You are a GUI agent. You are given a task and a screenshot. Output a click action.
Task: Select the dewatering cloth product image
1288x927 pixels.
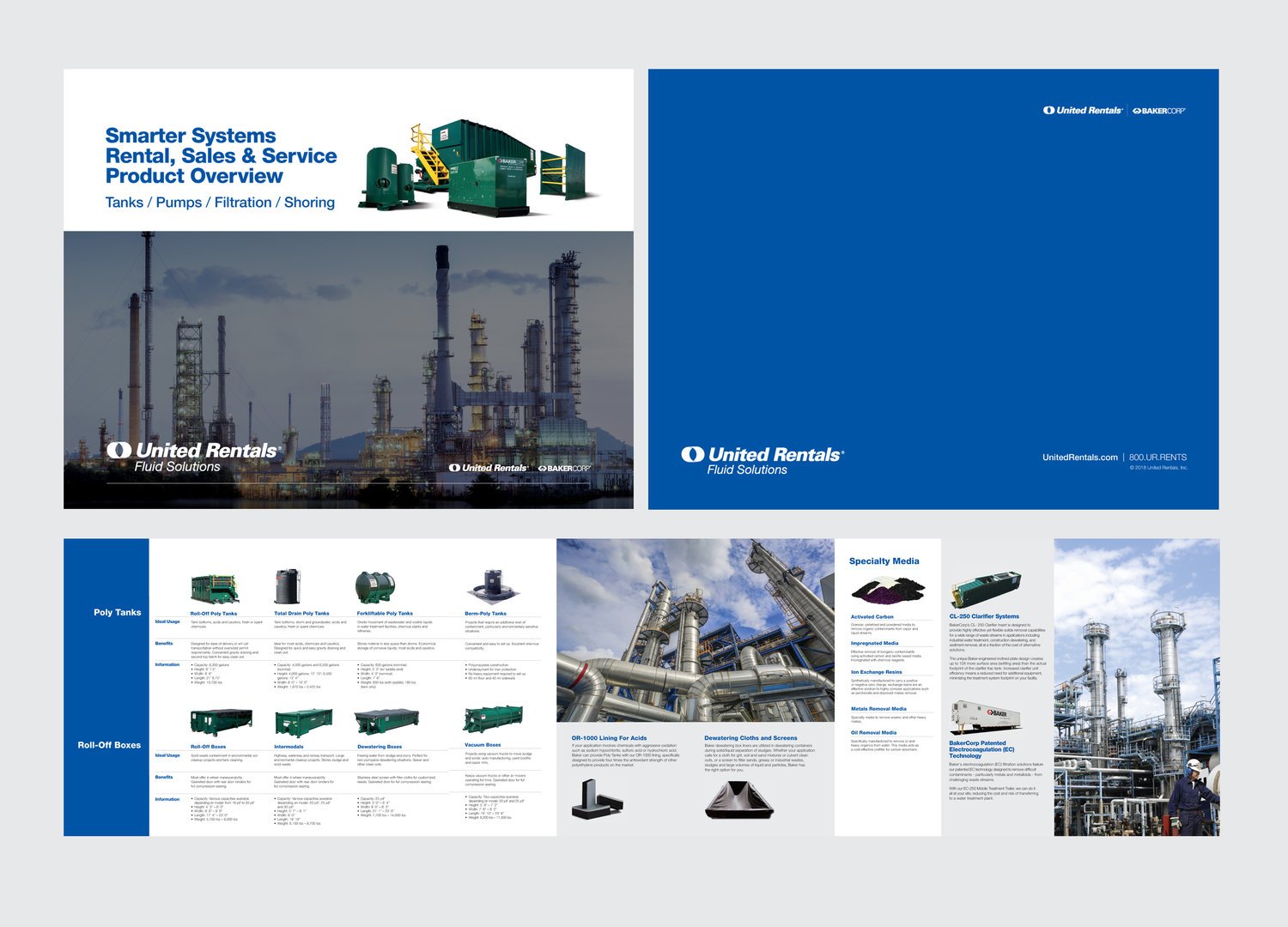tap(739, 799)
